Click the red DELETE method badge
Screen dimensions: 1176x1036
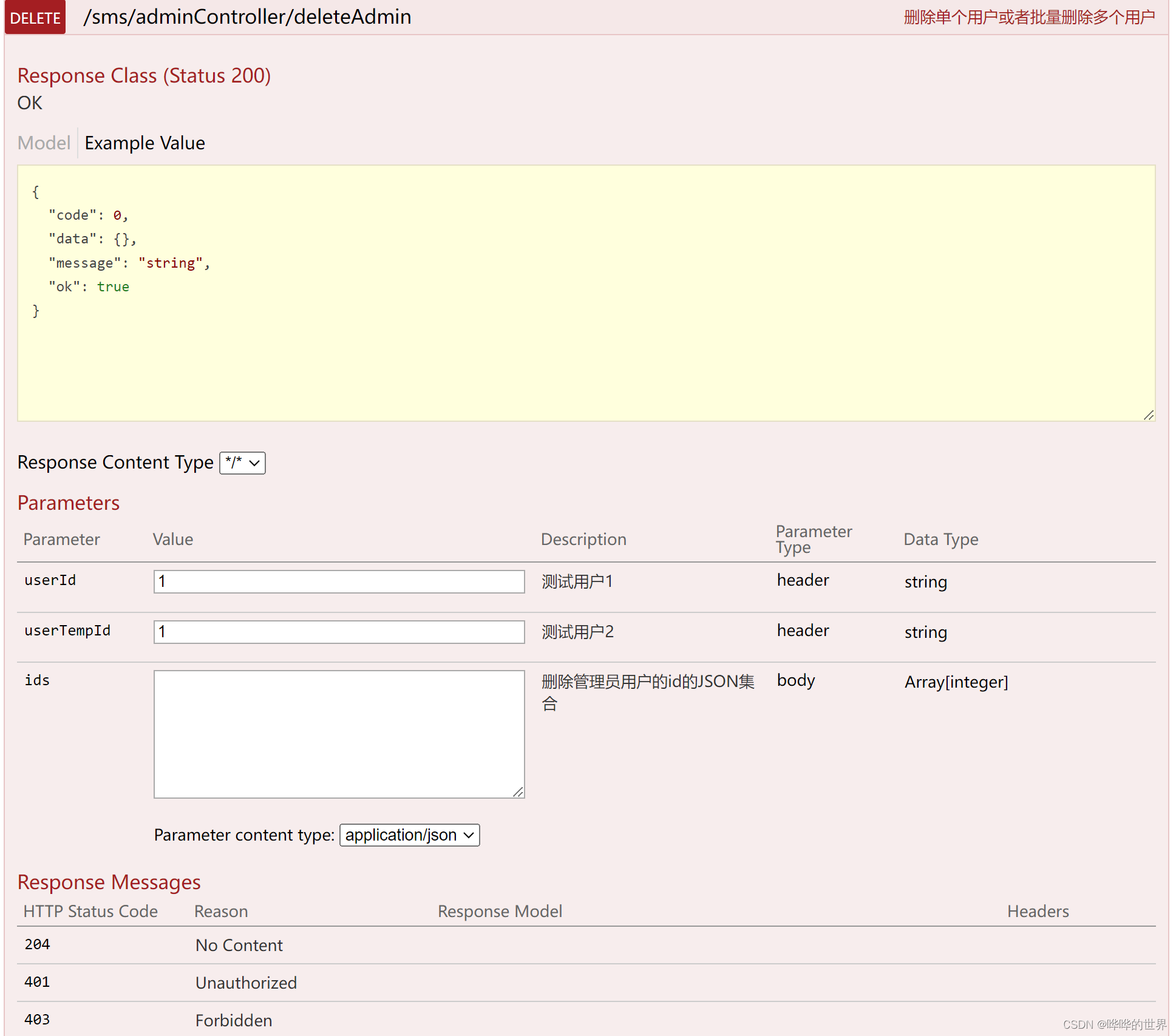point(35,18)
